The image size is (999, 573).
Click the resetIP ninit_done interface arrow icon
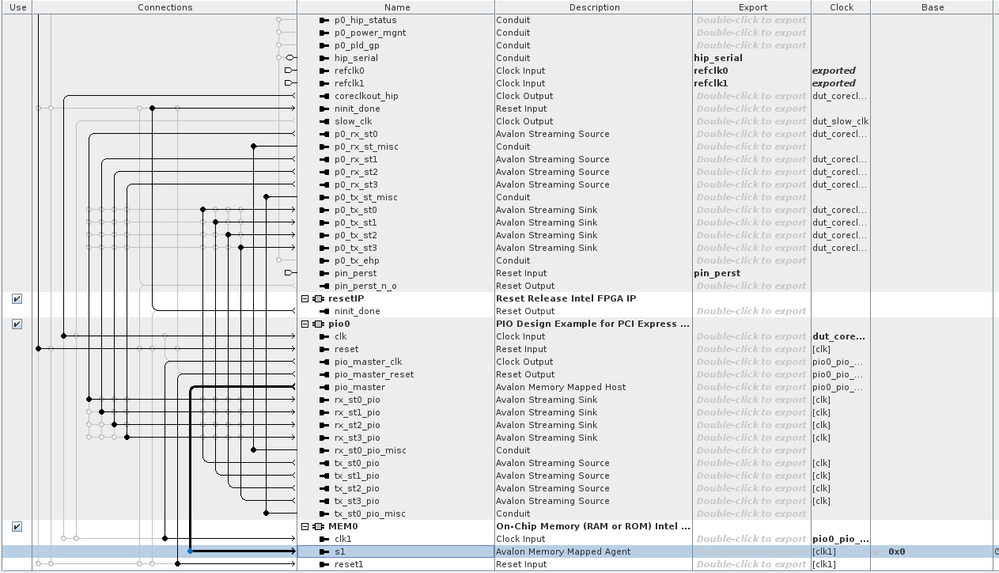tap(324, 311)
